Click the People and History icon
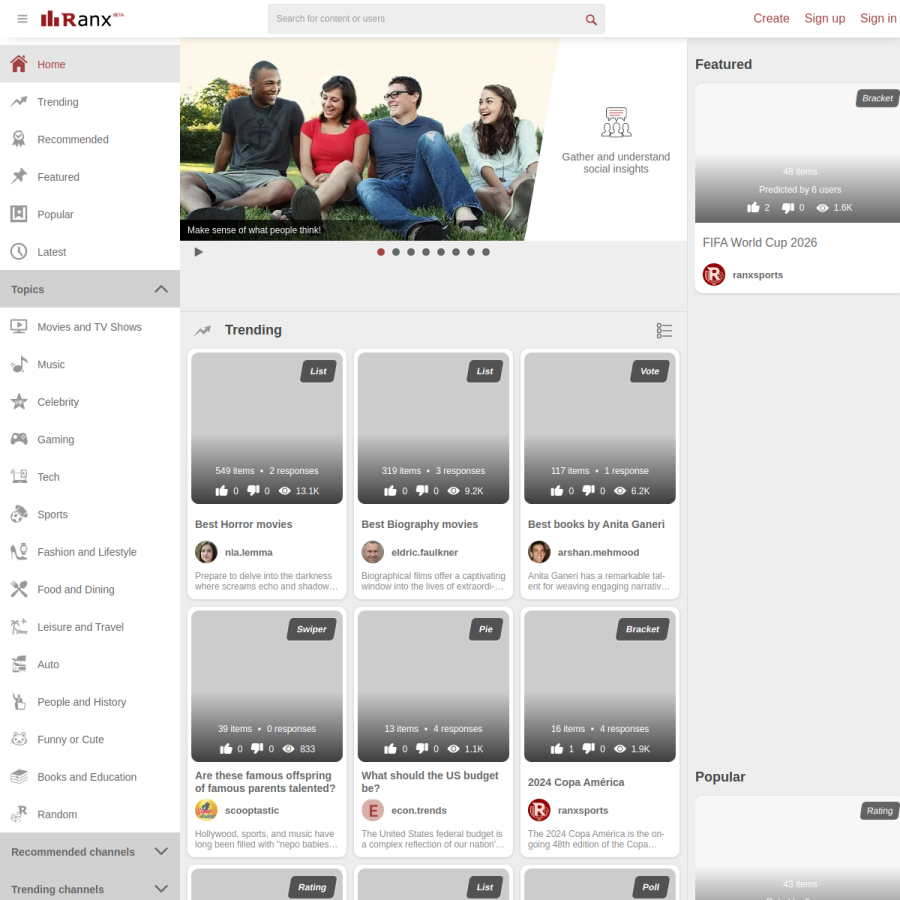This screenshot has width=900, height=900. click(x=19, y=701)
